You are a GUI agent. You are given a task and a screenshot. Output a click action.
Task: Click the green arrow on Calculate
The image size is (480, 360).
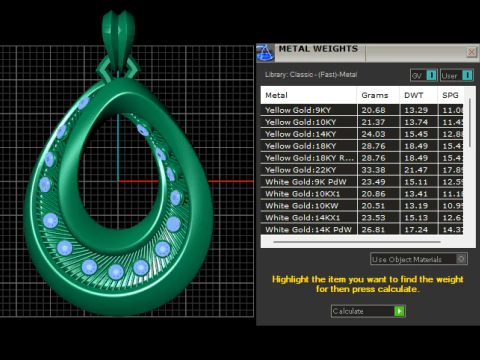399,311
